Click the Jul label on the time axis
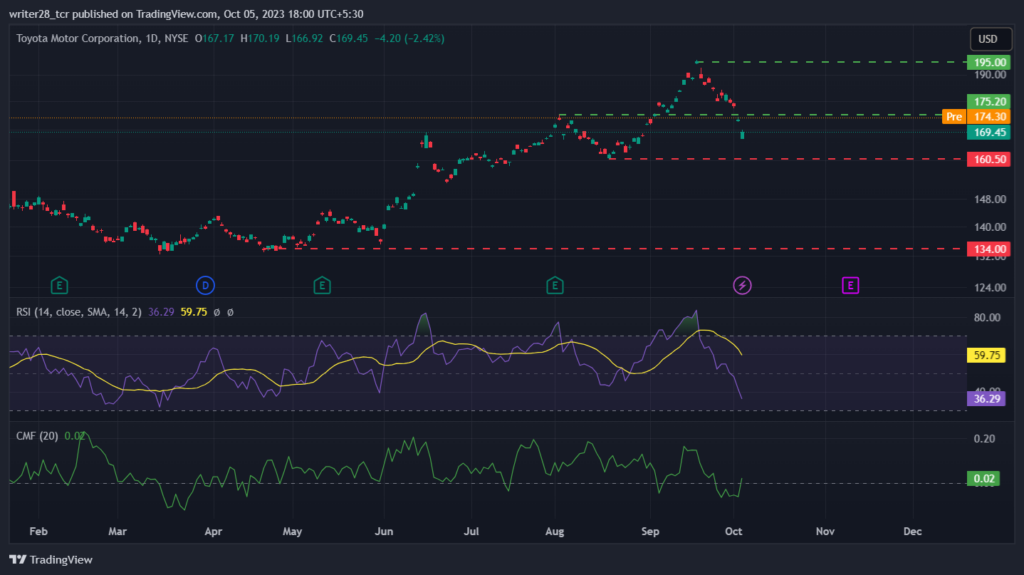1024x575 pixels. click(471, 531)
